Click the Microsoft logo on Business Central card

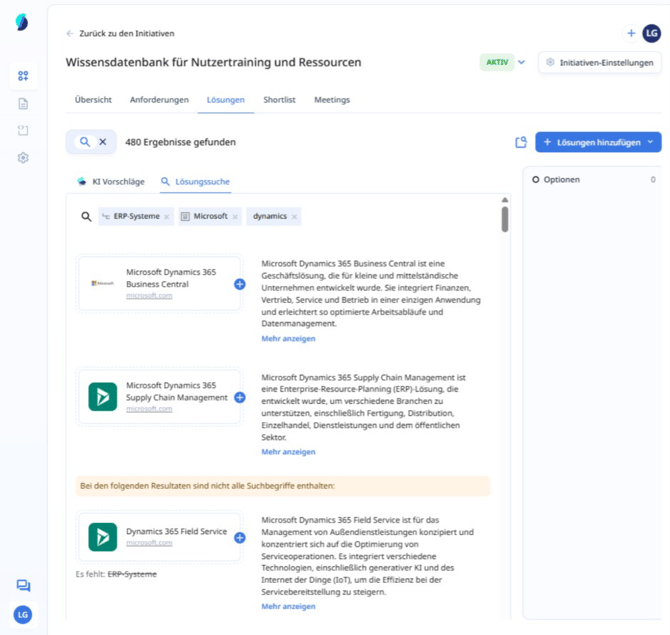coord(103,283)
